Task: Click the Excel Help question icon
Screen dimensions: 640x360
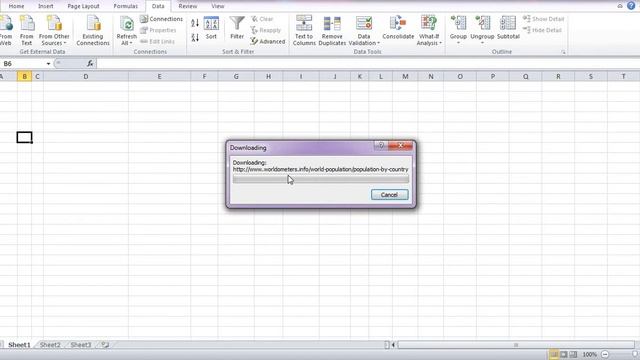Action: coord(631,6)
